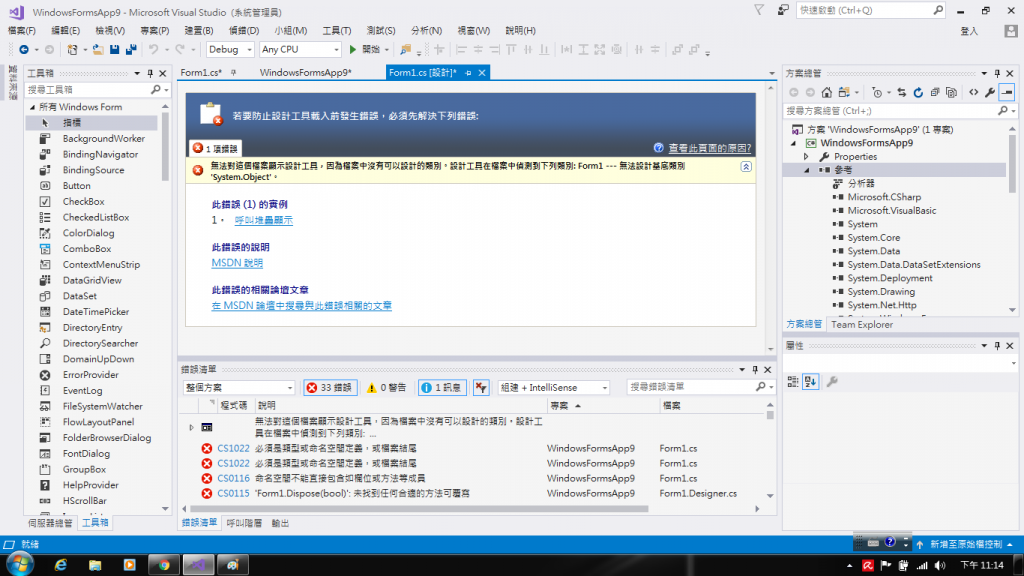Refresh Solution Explorer with blue arrow

(x=918, y=93)
